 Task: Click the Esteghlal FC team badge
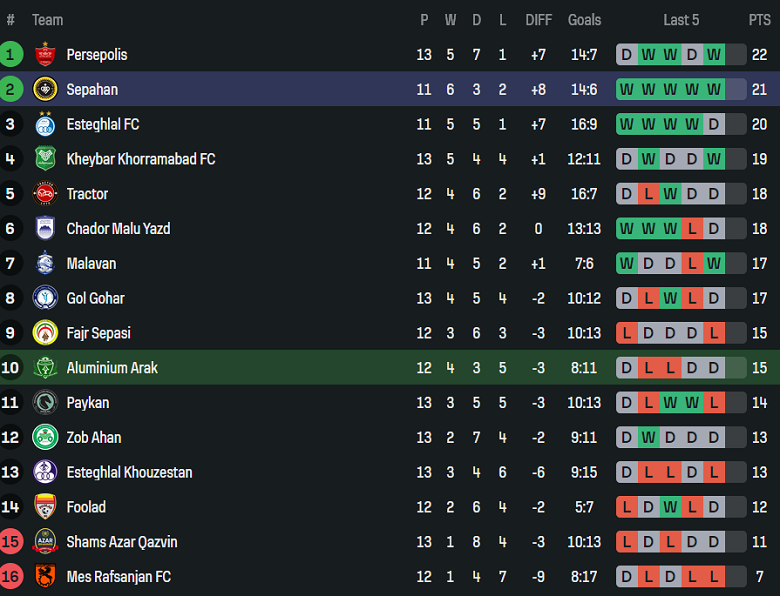45,125
